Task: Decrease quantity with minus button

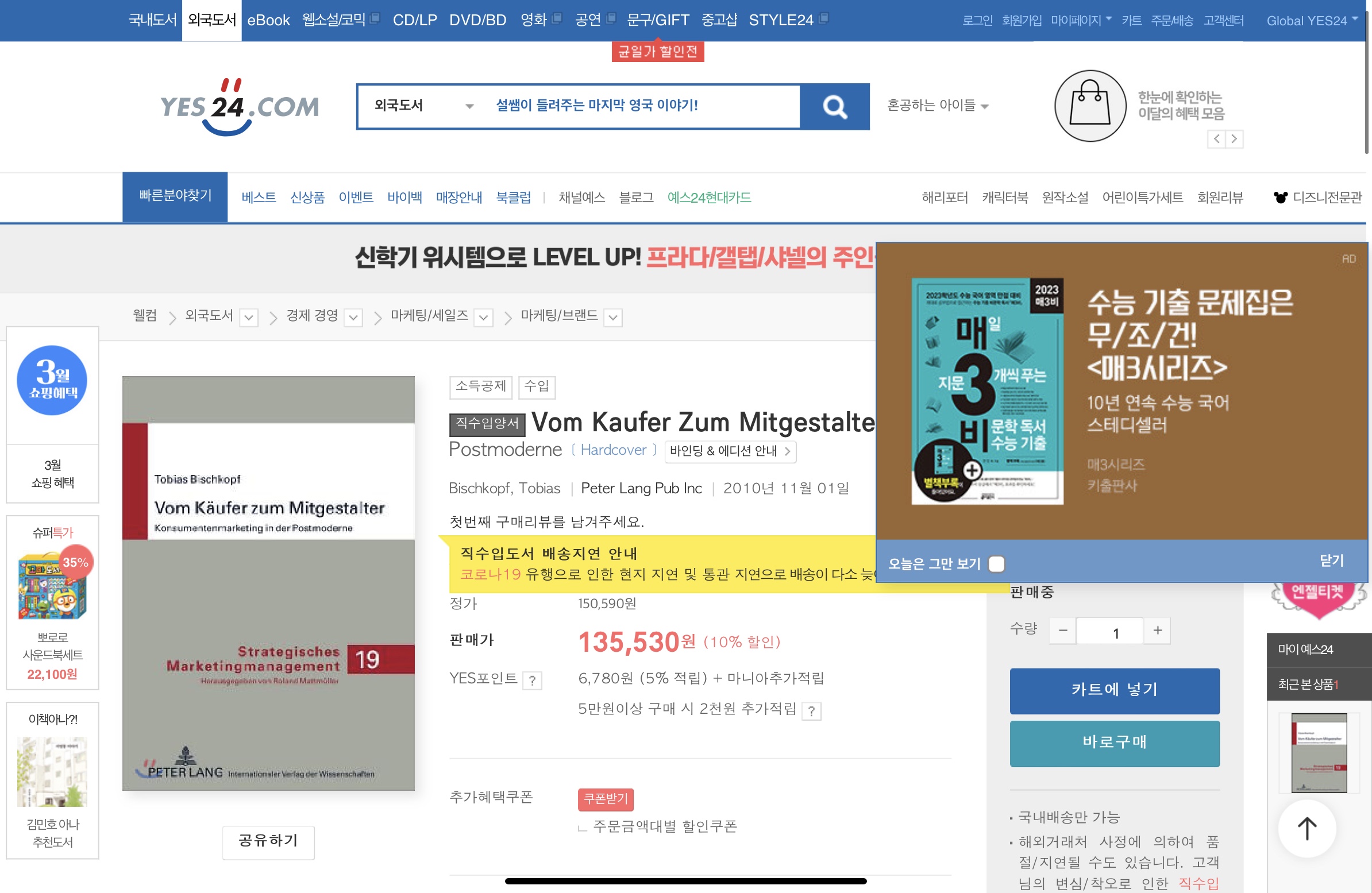Action: (1062, 631)
